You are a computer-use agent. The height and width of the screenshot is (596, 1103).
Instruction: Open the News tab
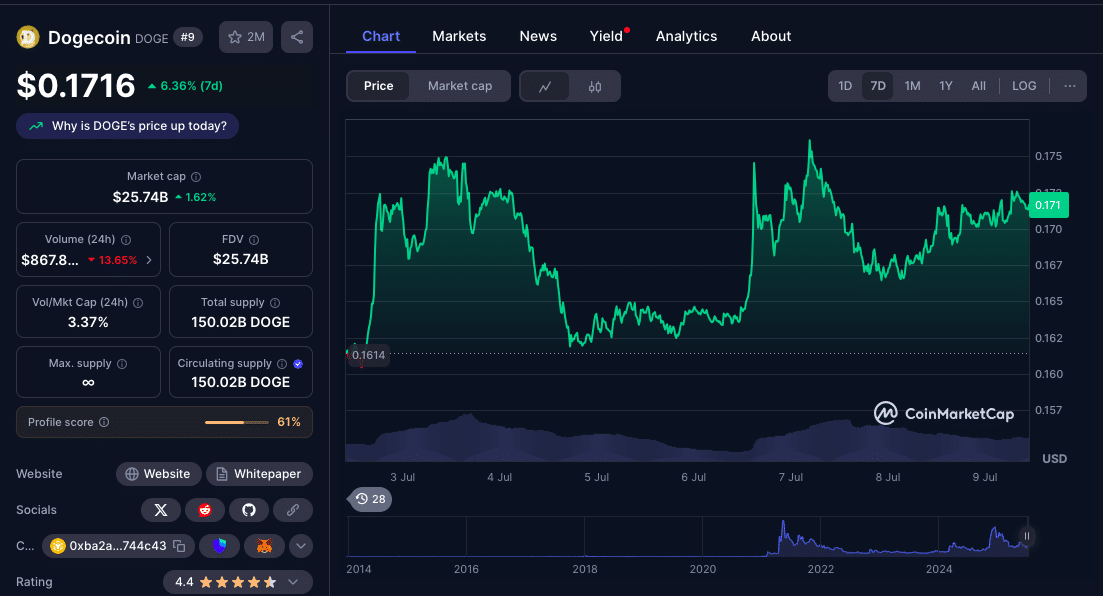[x=538, y=37]
